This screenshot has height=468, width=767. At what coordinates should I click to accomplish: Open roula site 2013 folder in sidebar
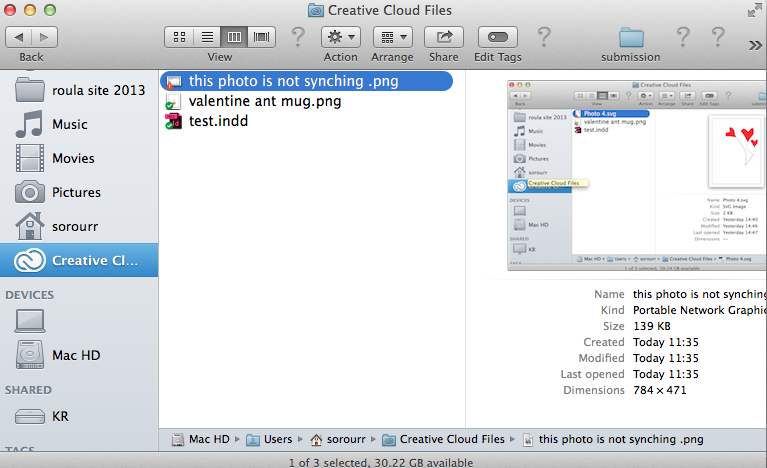[79, 90]
